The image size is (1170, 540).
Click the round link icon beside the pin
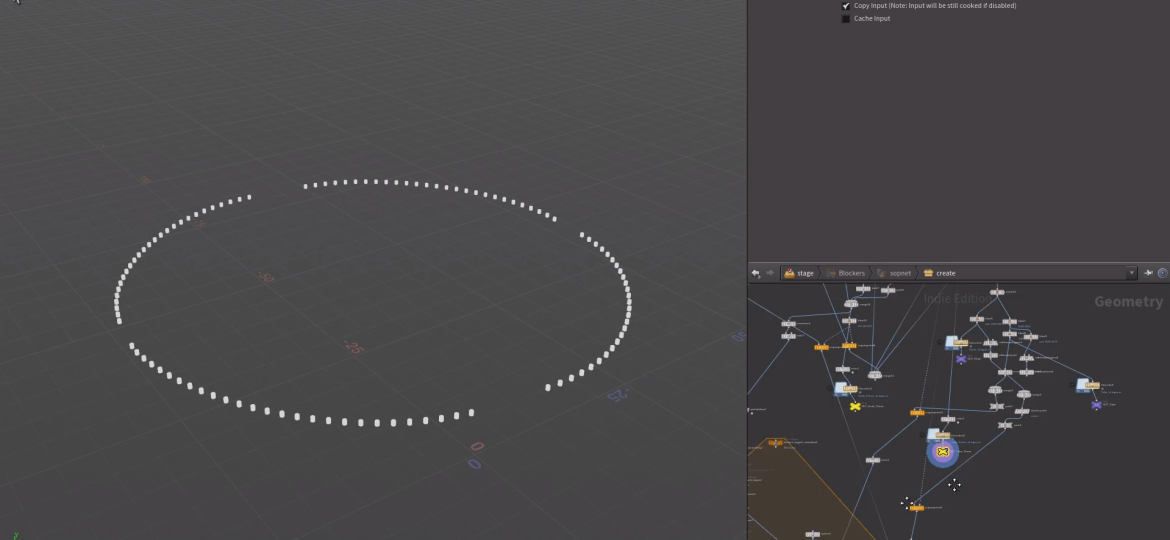coord(1162,273)
